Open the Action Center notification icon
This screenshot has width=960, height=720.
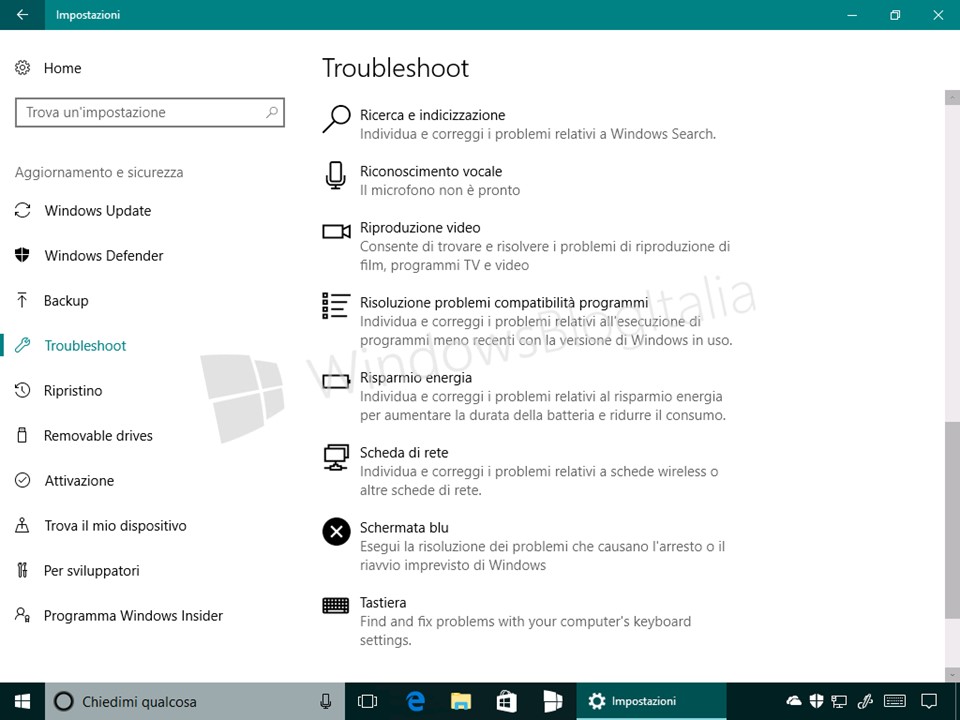[929, 700]
